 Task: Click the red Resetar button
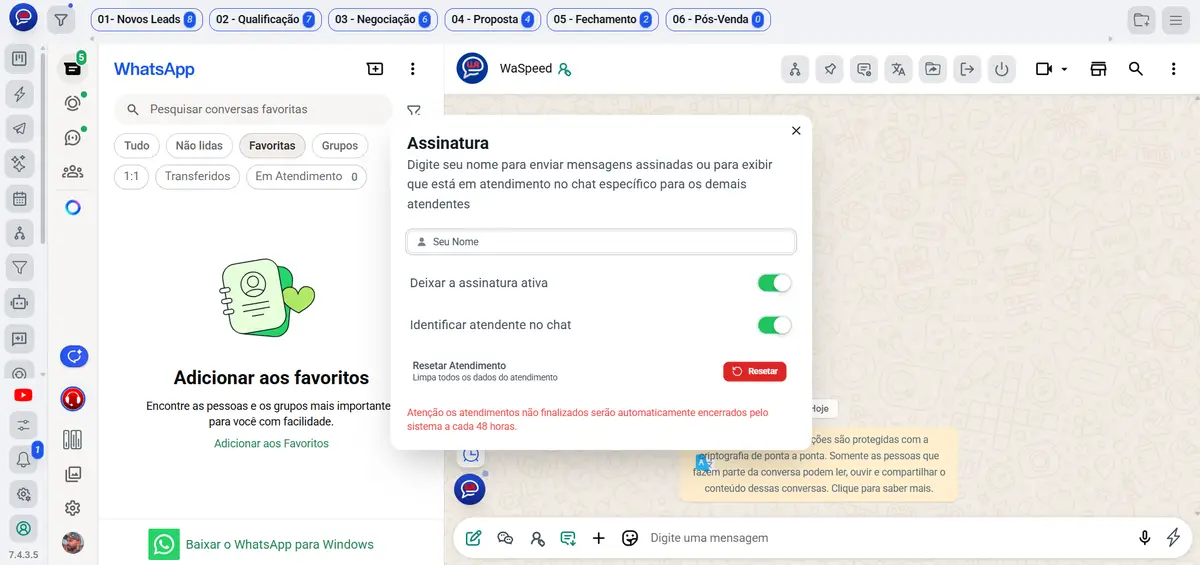coord(755,371)
